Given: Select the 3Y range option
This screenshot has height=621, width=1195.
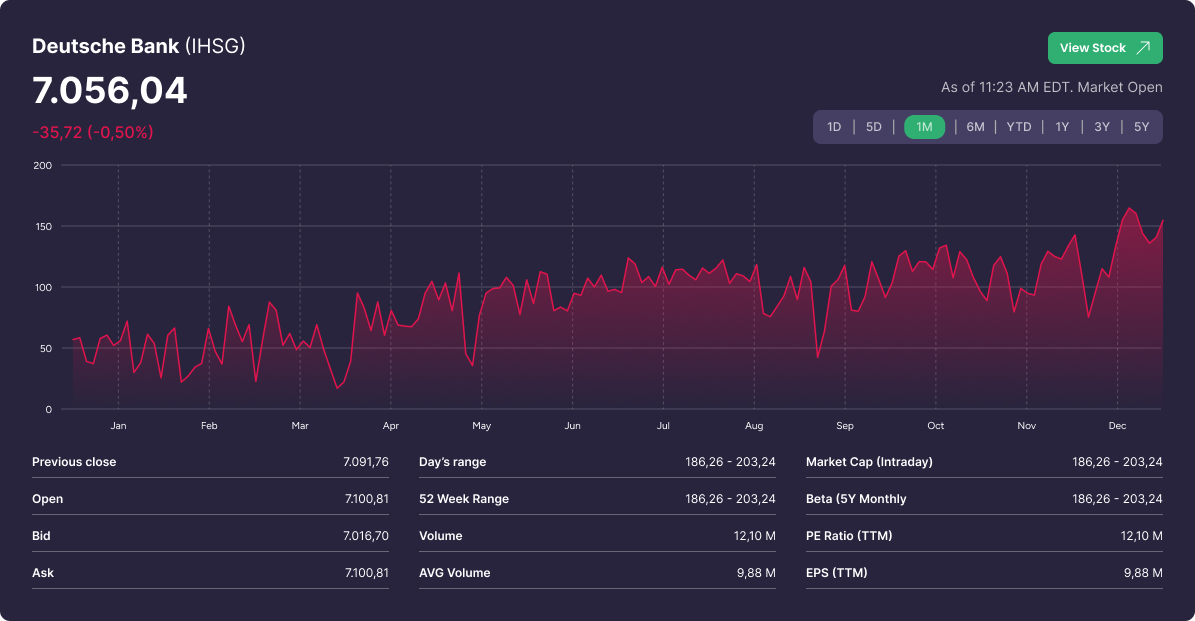Looking at the screenshot, I should pos(1101,127).
